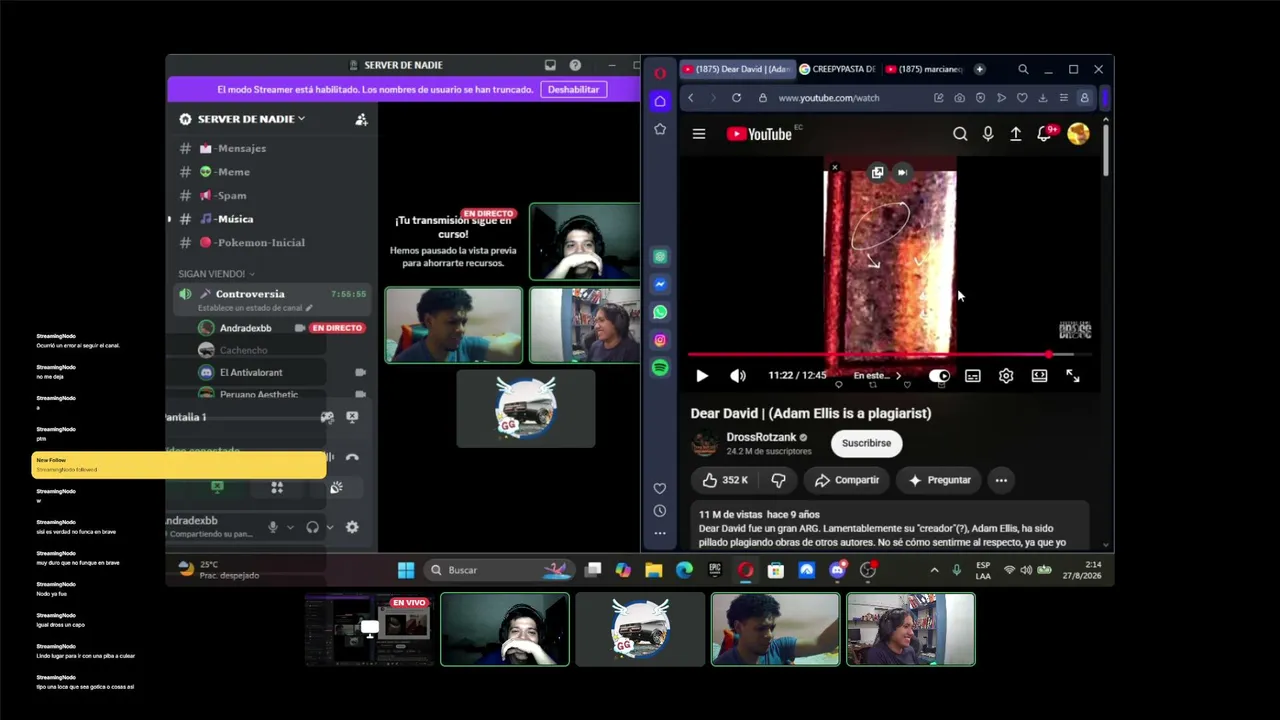Open Opera sidebar home start page
This screenshot has height=720, width=1280.
pos(660,101)
